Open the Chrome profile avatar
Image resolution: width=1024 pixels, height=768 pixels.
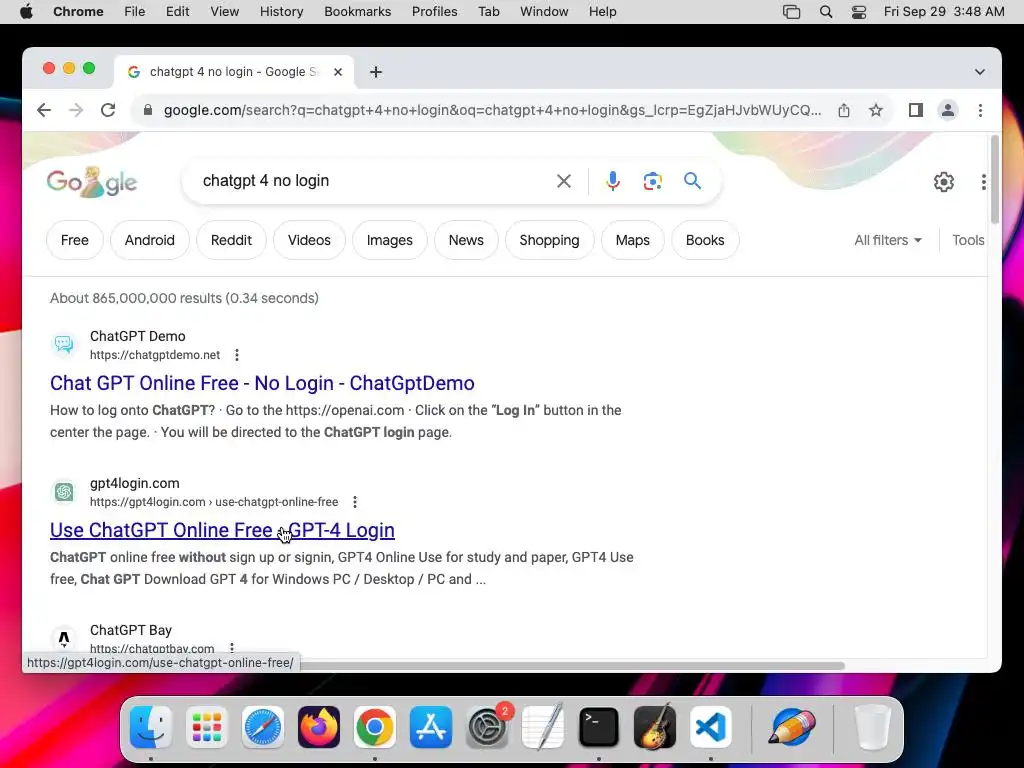point(948,110)
